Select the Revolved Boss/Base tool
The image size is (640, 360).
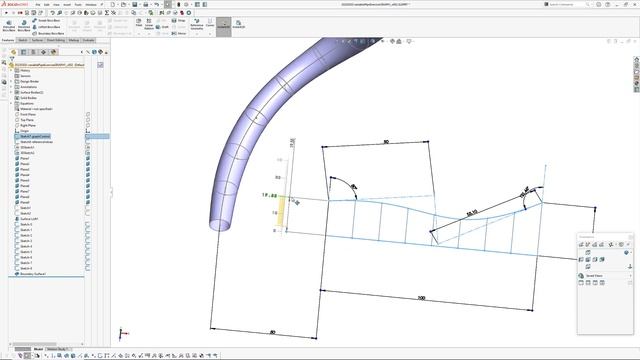(24, 25)
